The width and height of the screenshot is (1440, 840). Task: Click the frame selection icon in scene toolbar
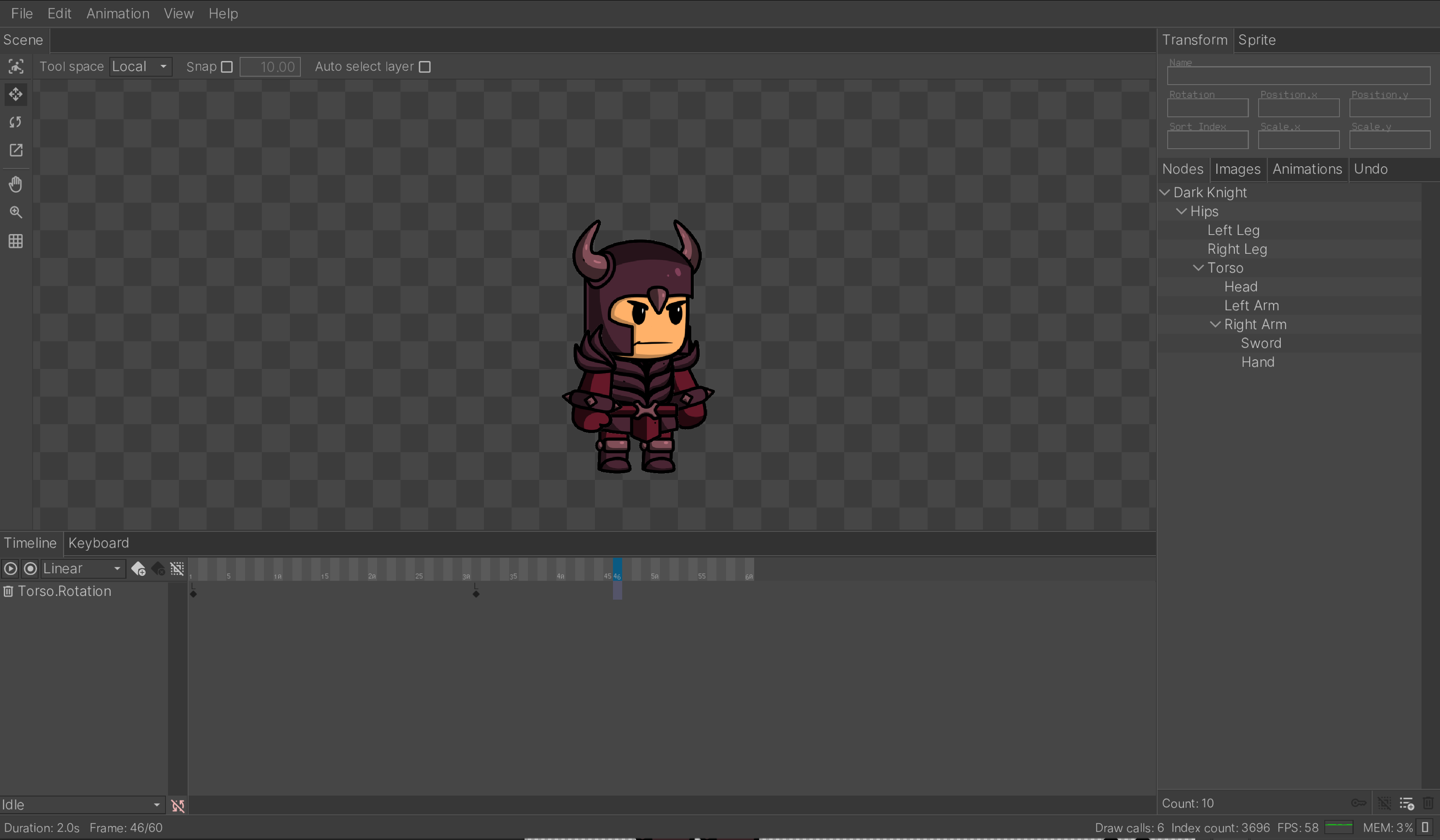pos(16,67)
